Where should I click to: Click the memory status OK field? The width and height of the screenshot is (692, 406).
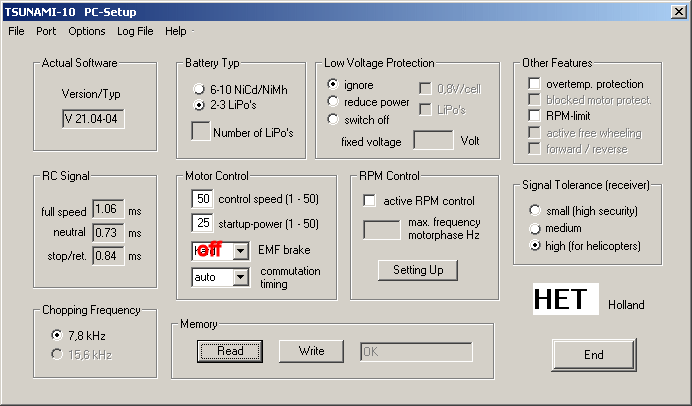416,352
